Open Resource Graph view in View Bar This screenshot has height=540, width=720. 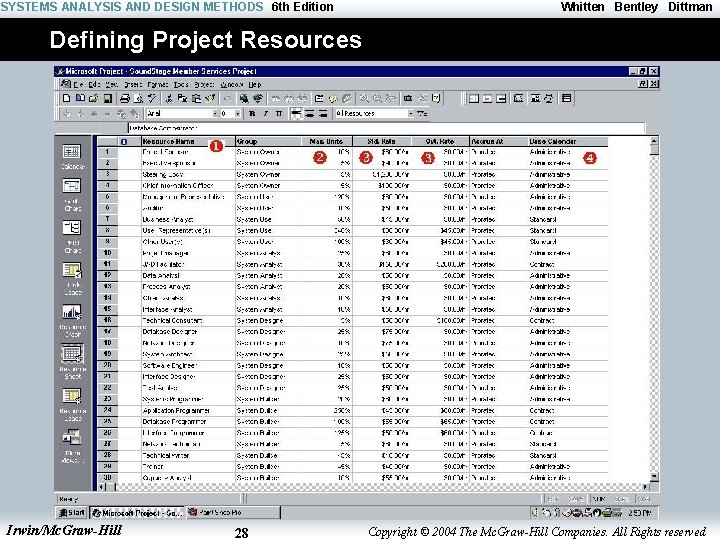pos(72,321)
